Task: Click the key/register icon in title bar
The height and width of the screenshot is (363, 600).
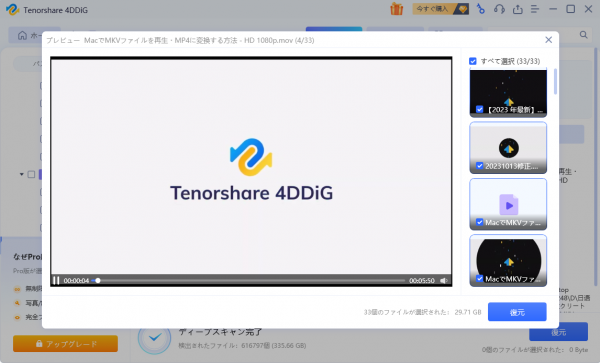Action: coord(481,9)
